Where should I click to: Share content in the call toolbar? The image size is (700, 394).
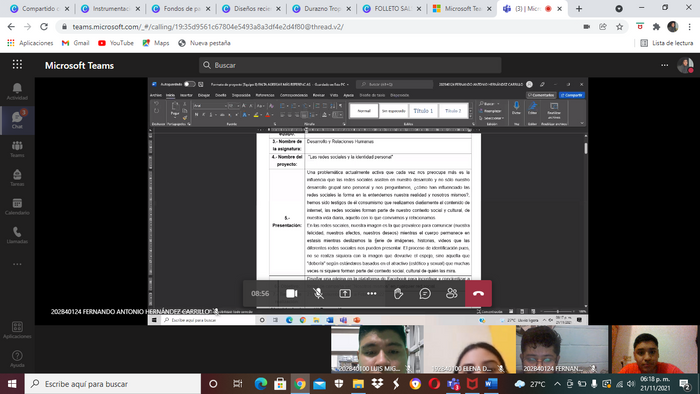pos(345,294)
